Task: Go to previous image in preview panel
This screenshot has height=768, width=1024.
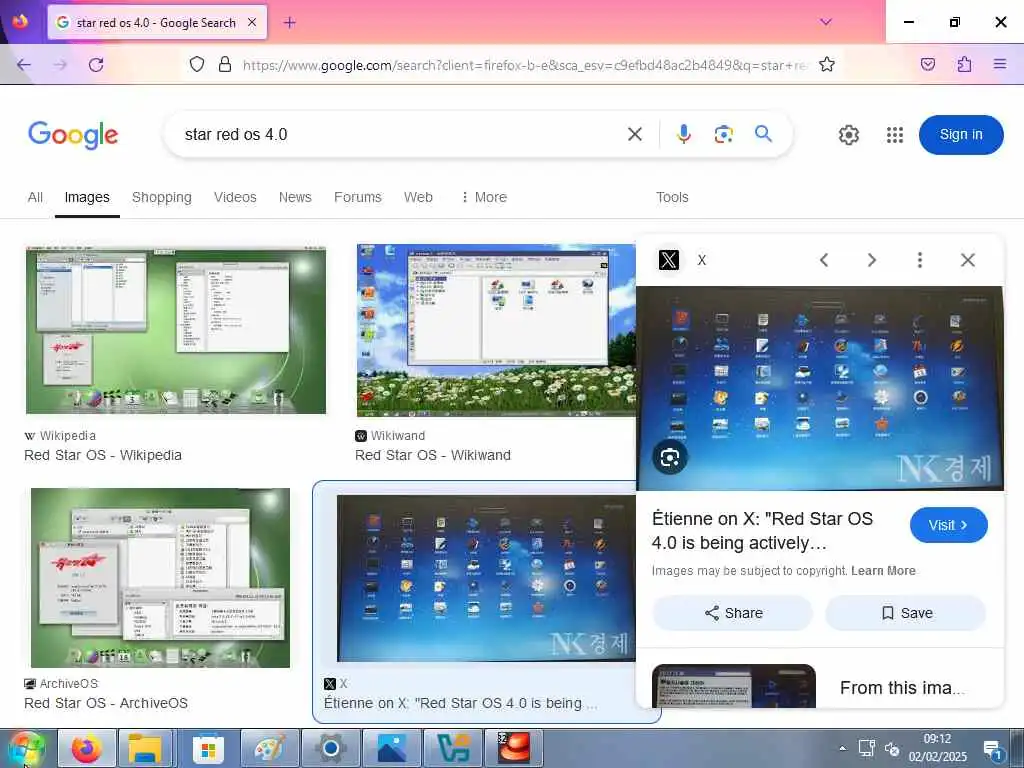Action: pos(824,260)
